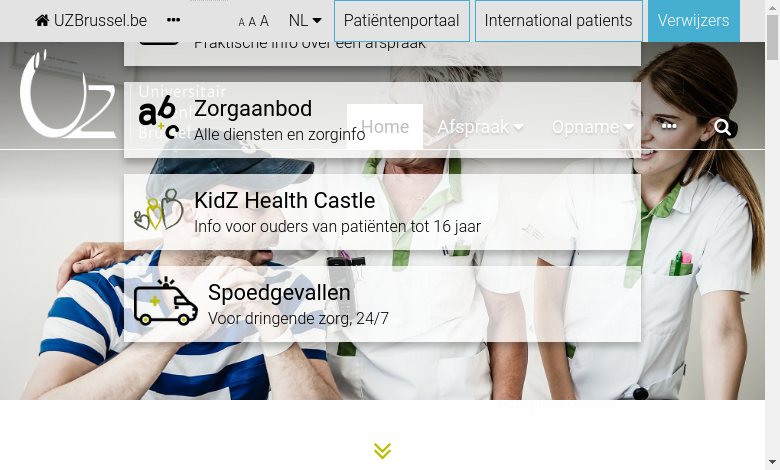Open the KidZ Health Castle card
The width and height of the screenshot is (780, 470).
point(382,212)
